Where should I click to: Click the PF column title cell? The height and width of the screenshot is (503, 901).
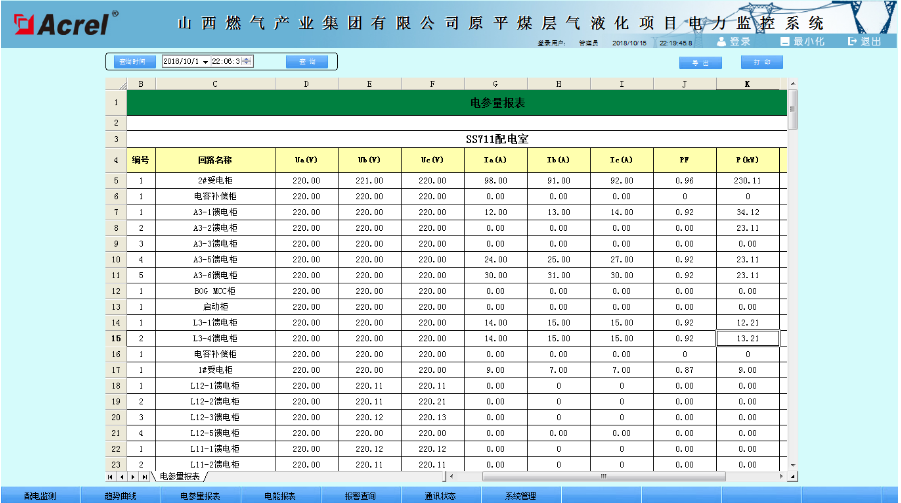tap(684, 160)
